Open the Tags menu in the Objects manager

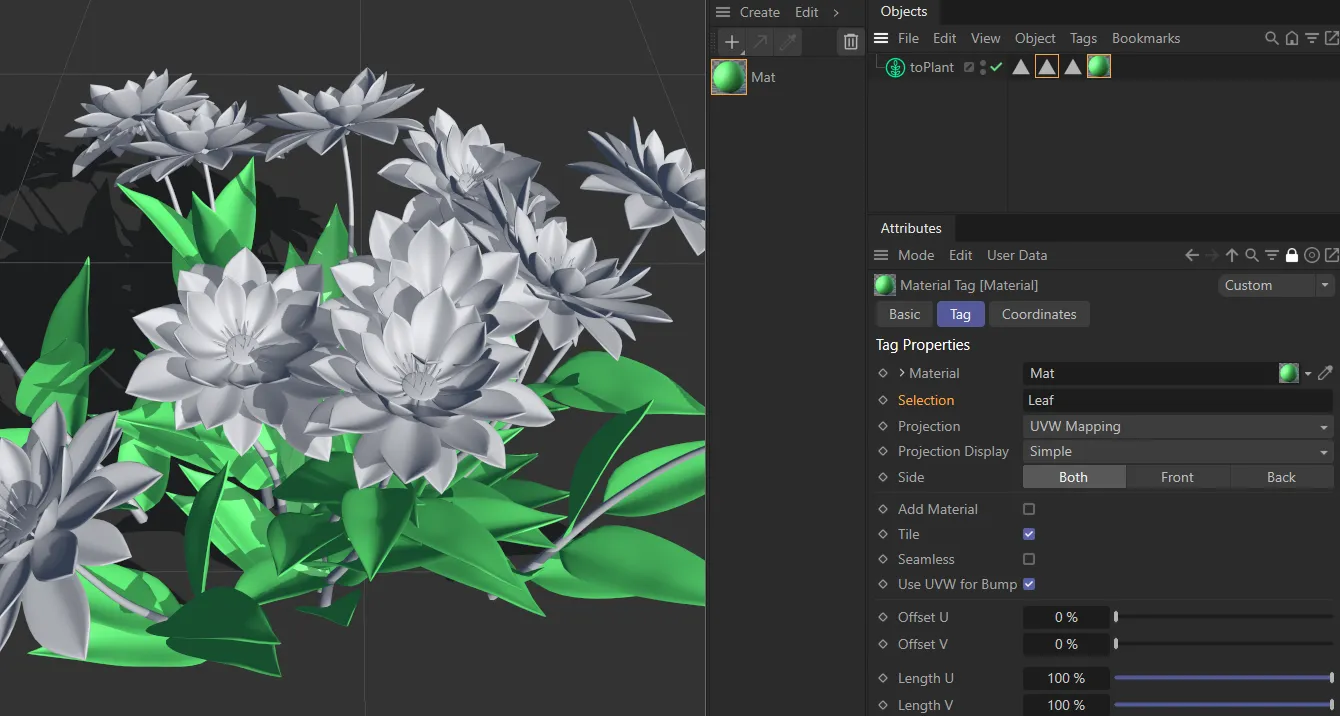point(1083,38)
